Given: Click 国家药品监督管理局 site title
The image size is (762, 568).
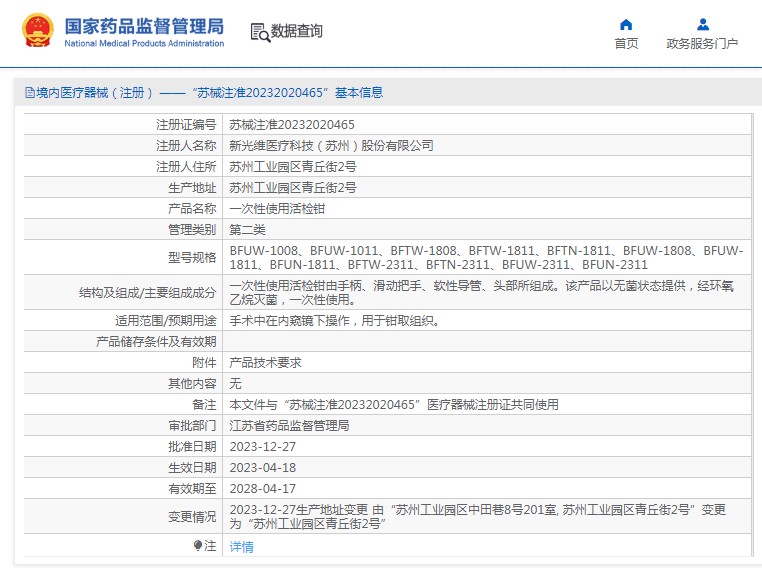Looking at the screenshot, I should (x=144, y=26).
